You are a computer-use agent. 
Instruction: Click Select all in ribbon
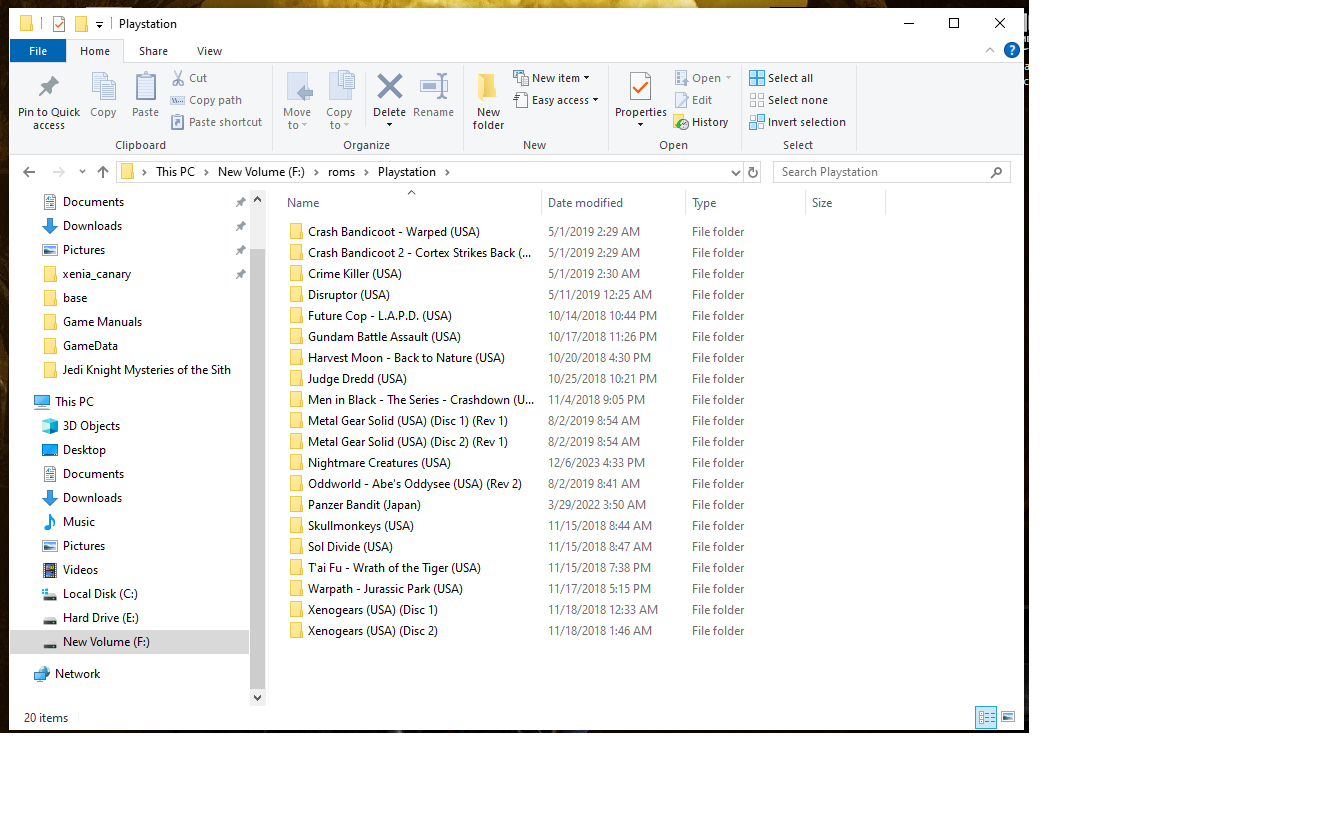coord(781,78)
